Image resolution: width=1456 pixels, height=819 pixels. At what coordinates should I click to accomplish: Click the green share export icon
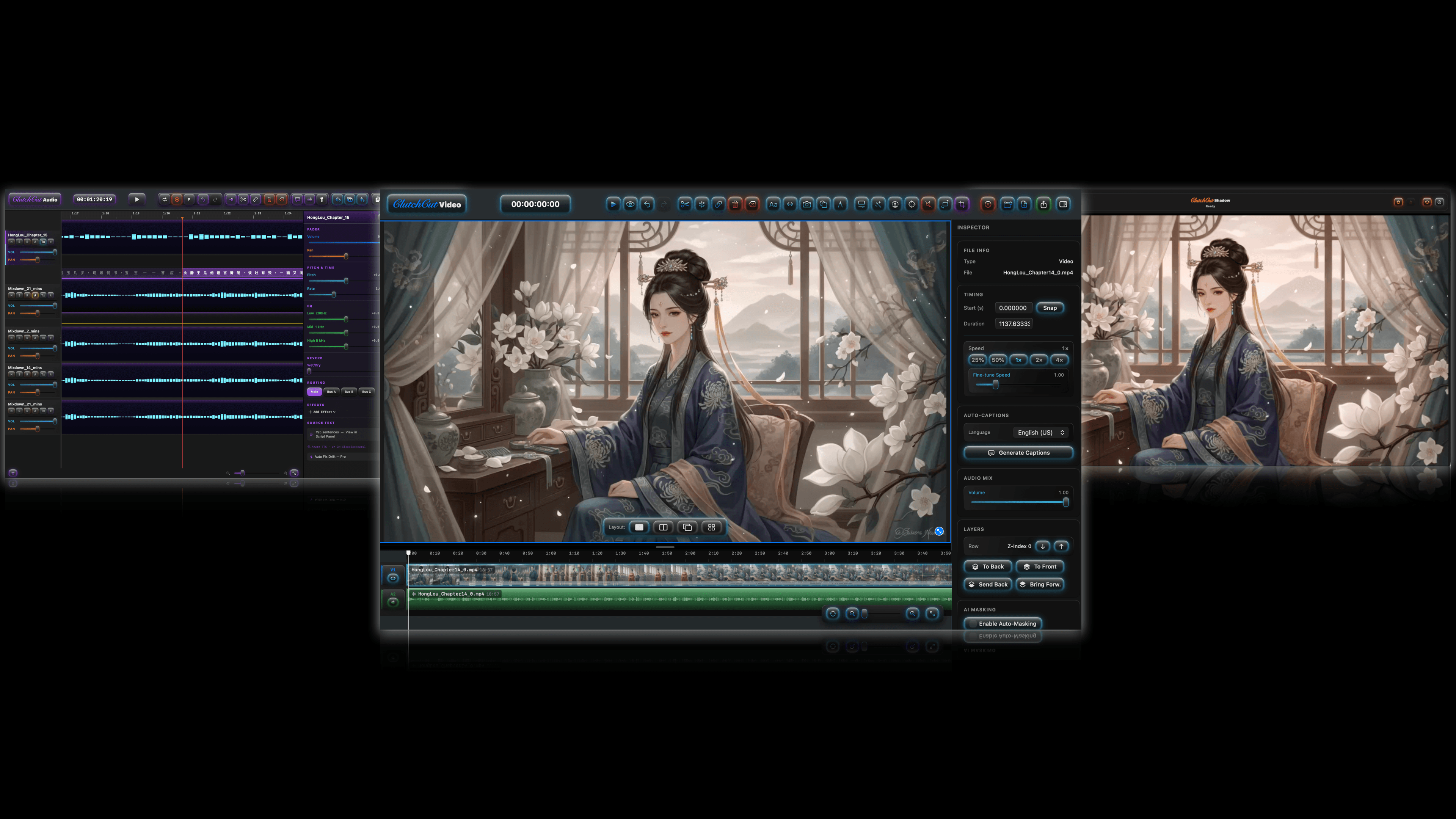pyautogui.click(x=1043, y=204)
